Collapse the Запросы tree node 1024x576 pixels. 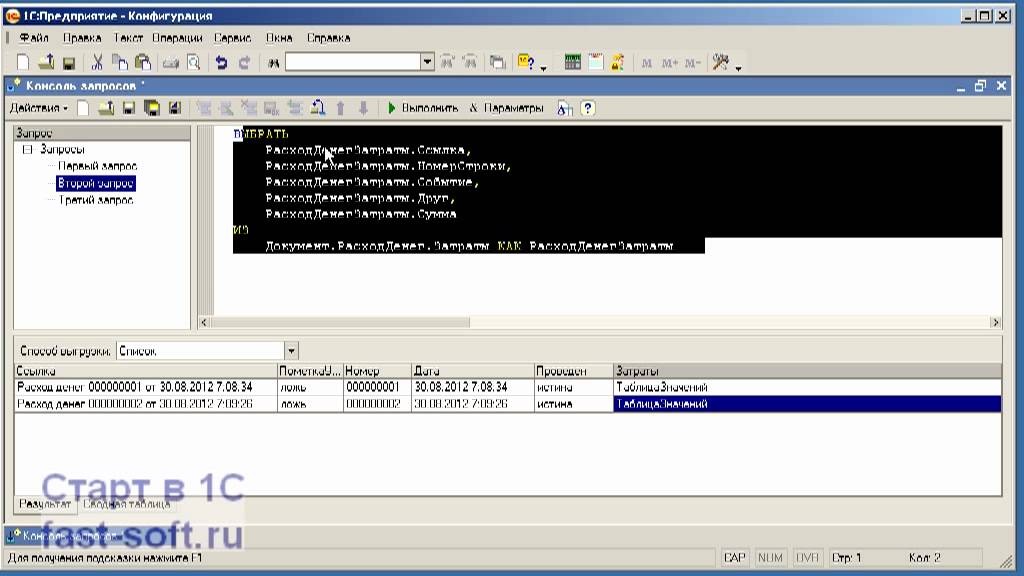pyautogui.click(x=27, y=150)
